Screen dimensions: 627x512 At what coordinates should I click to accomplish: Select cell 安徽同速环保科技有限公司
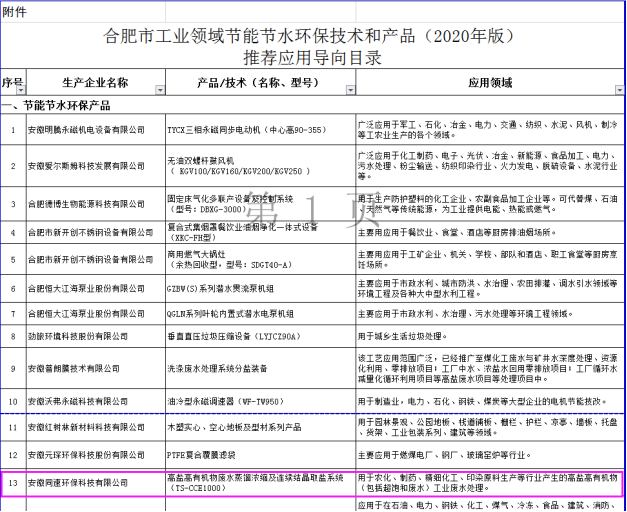click(x=96, y=483)
